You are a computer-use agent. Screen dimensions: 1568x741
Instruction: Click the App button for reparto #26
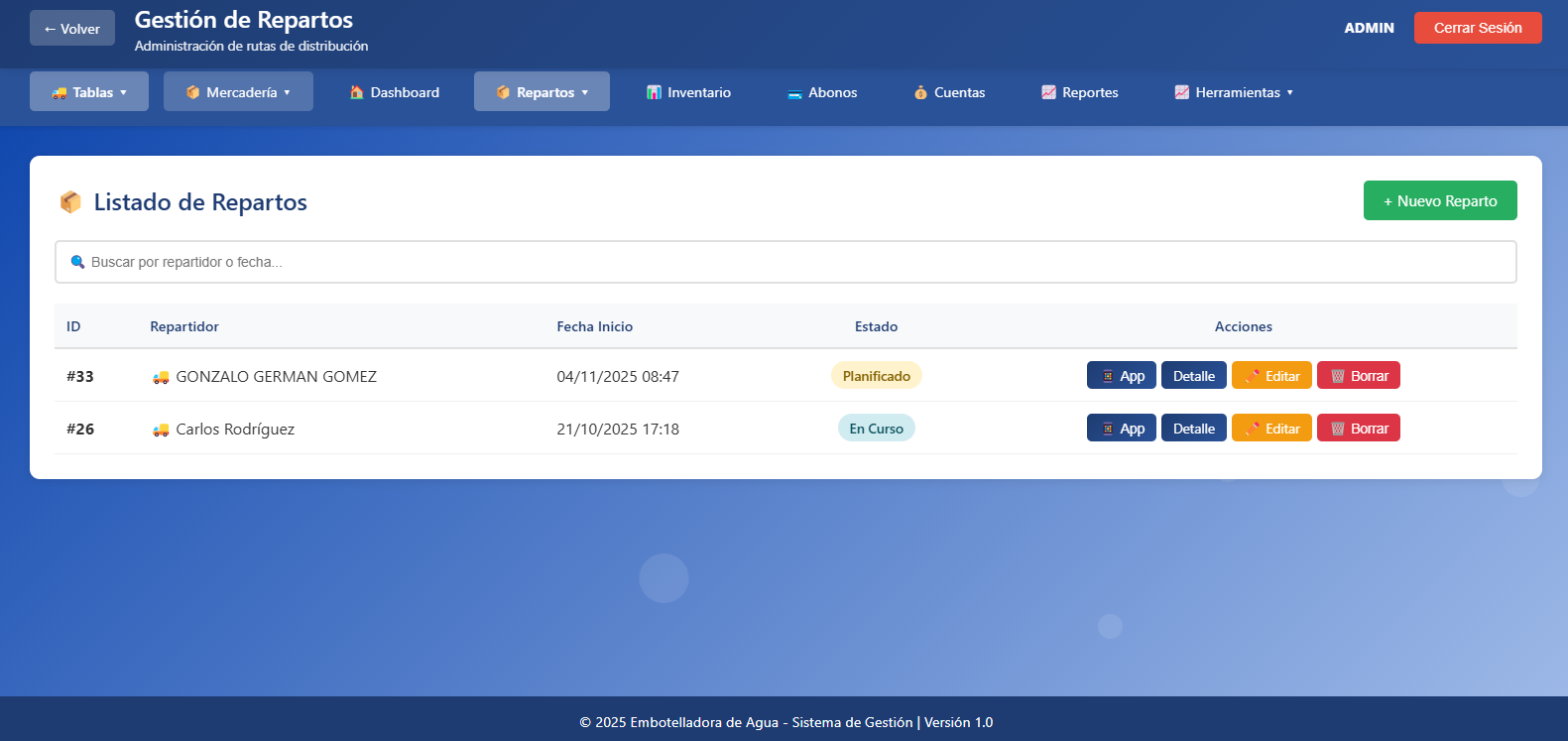(1121, 429)
